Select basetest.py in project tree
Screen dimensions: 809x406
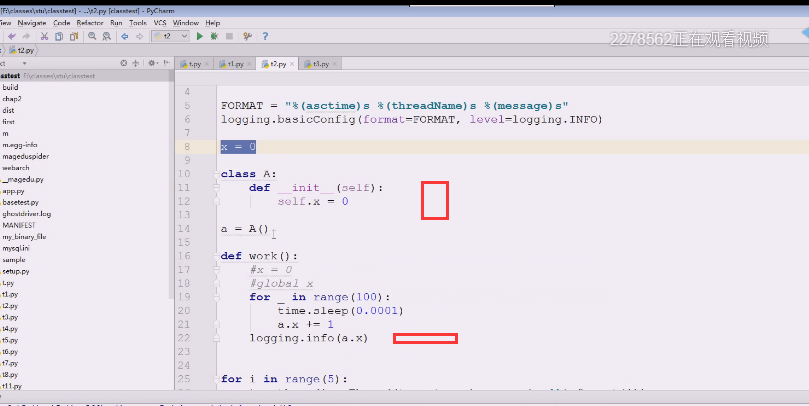[20, 202]
